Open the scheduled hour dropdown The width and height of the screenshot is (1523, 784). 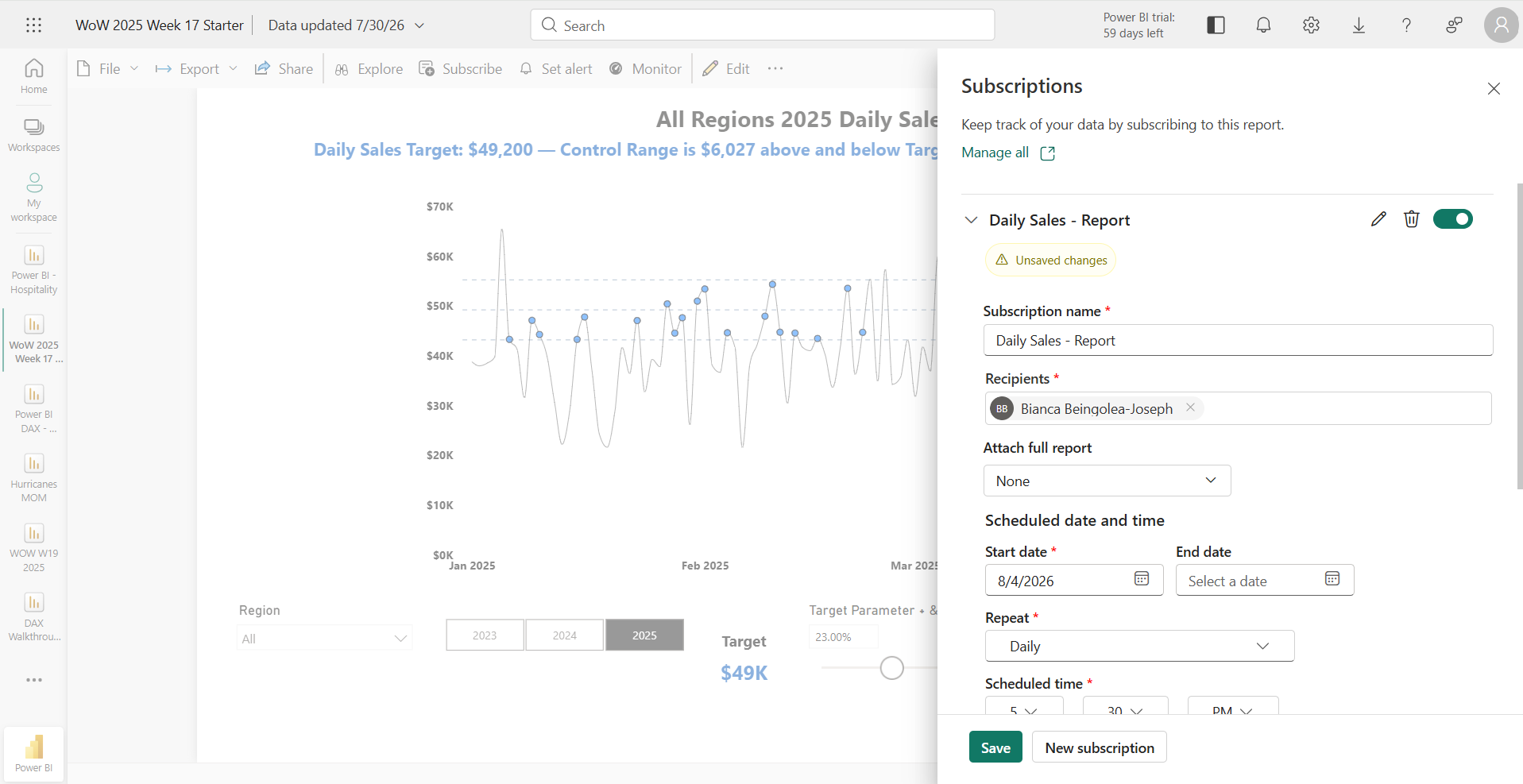tap(1024, 705)
